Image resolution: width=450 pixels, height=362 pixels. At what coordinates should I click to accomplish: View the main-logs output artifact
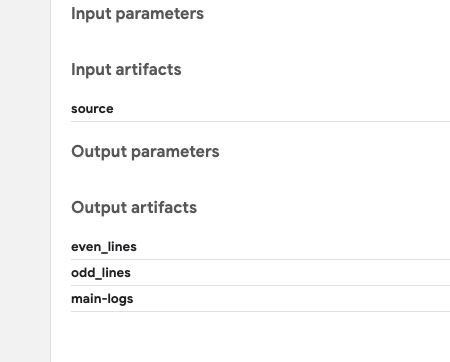coord(260,299)
